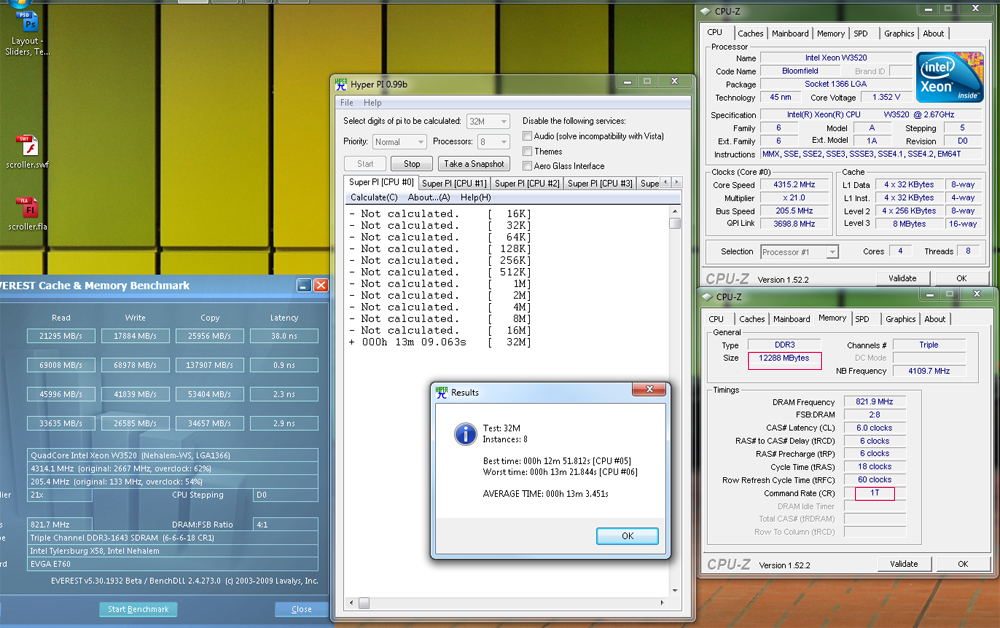Click the 21295 MB/s Read result
The width and height of the screenshot is (1000, 628).
click(x=61, y=336)
